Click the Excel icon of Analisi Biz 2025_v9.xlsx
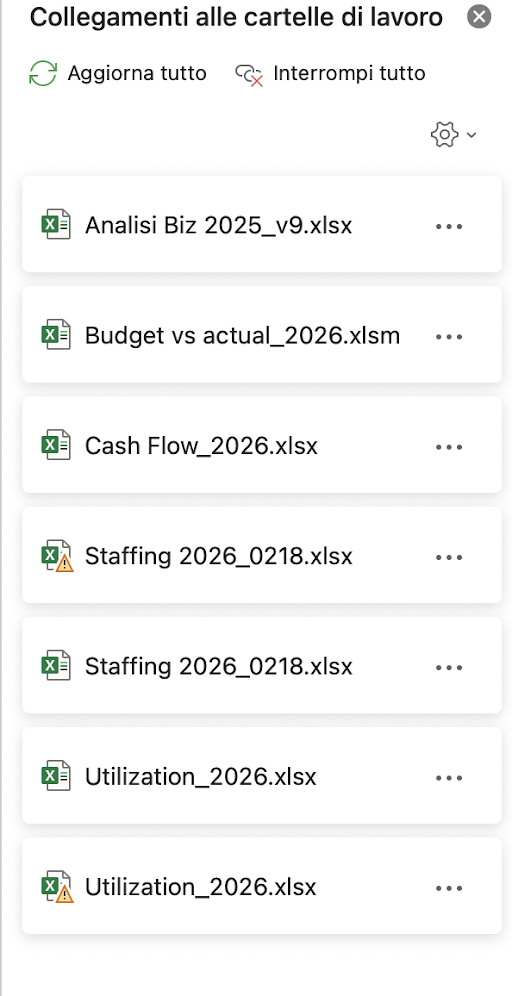 [56, 225]
